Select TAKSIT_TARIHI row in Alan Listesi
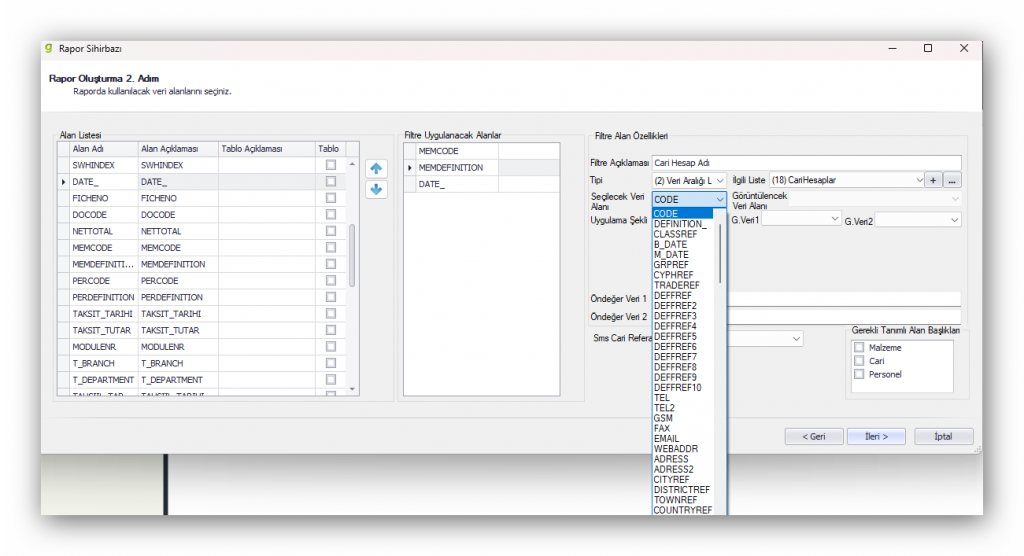 202,314
